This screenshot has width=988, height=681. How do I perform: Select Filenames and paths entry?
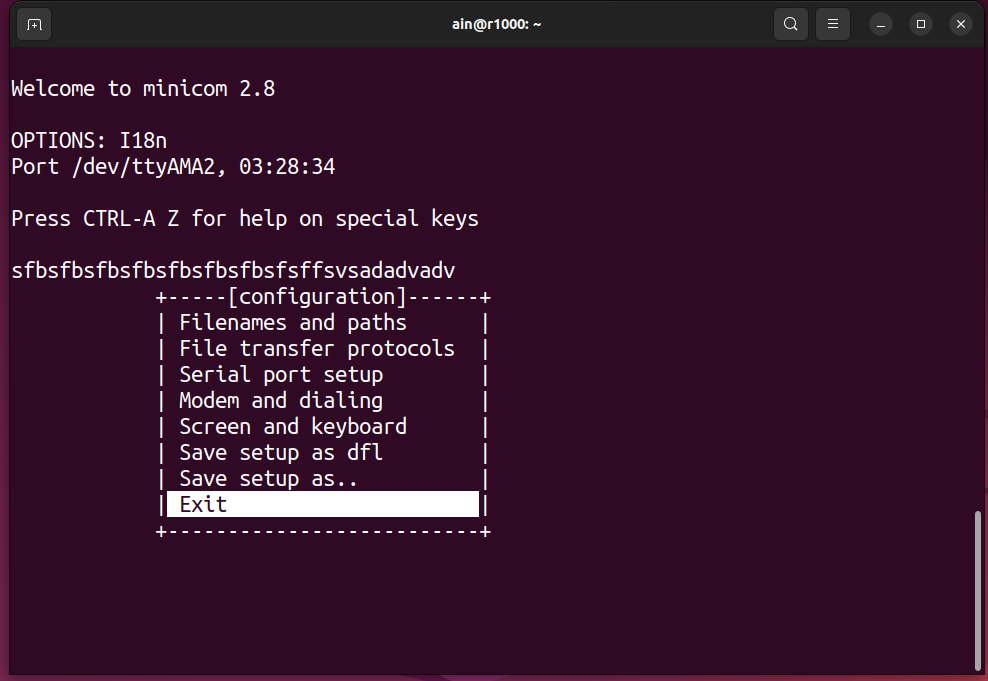(293, 323)
